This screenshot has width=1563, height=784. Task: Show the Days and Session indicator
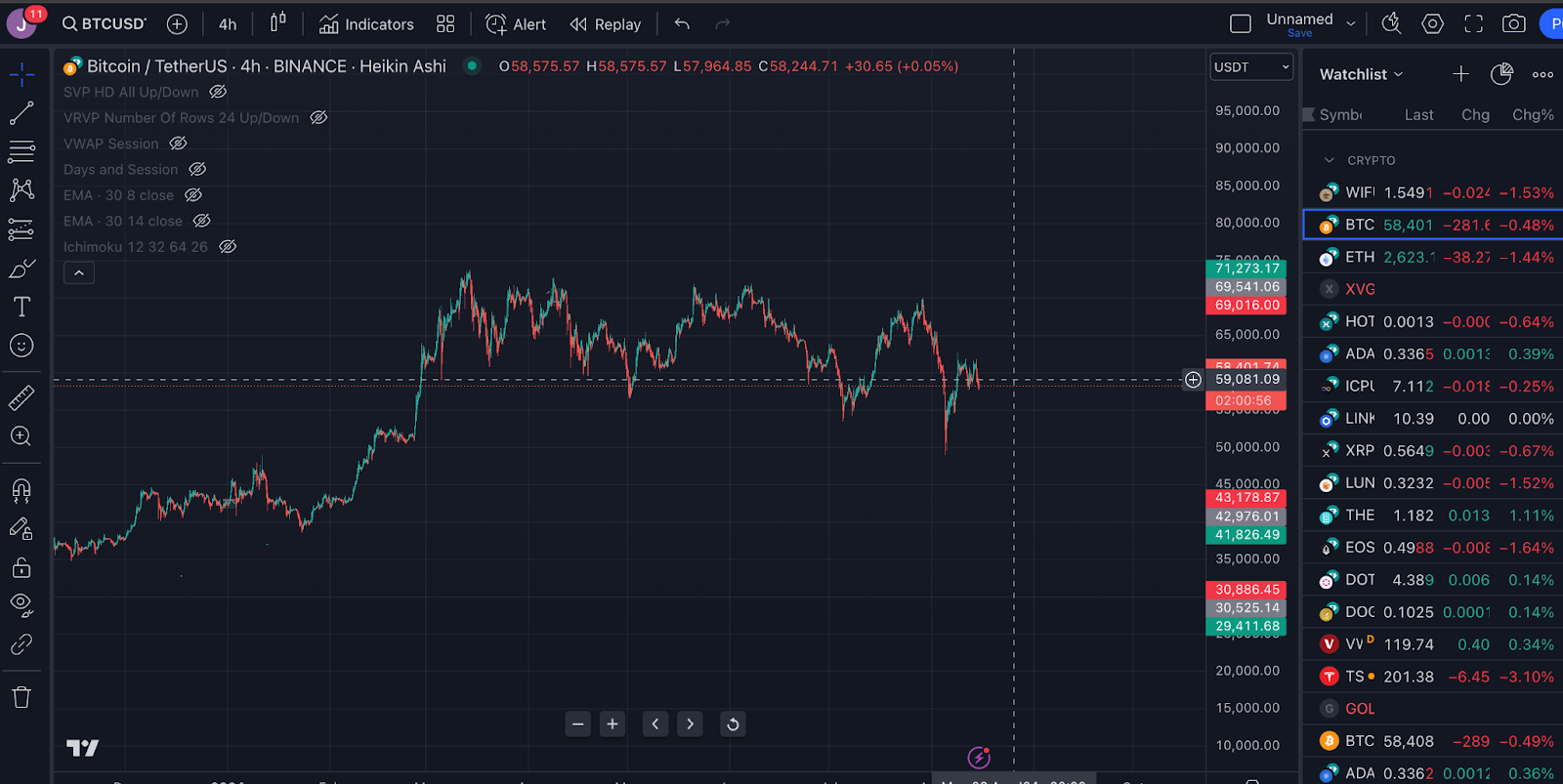coord(197,169)
